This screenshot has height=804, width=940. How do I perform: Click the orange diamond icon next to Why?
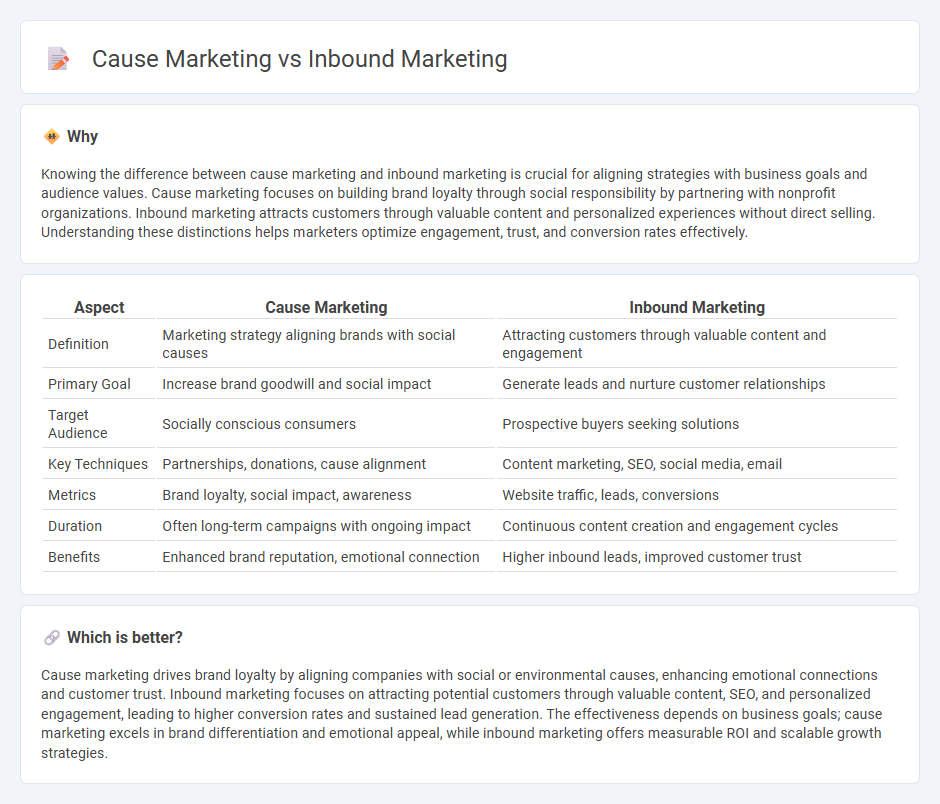click(x=52, y=137)
